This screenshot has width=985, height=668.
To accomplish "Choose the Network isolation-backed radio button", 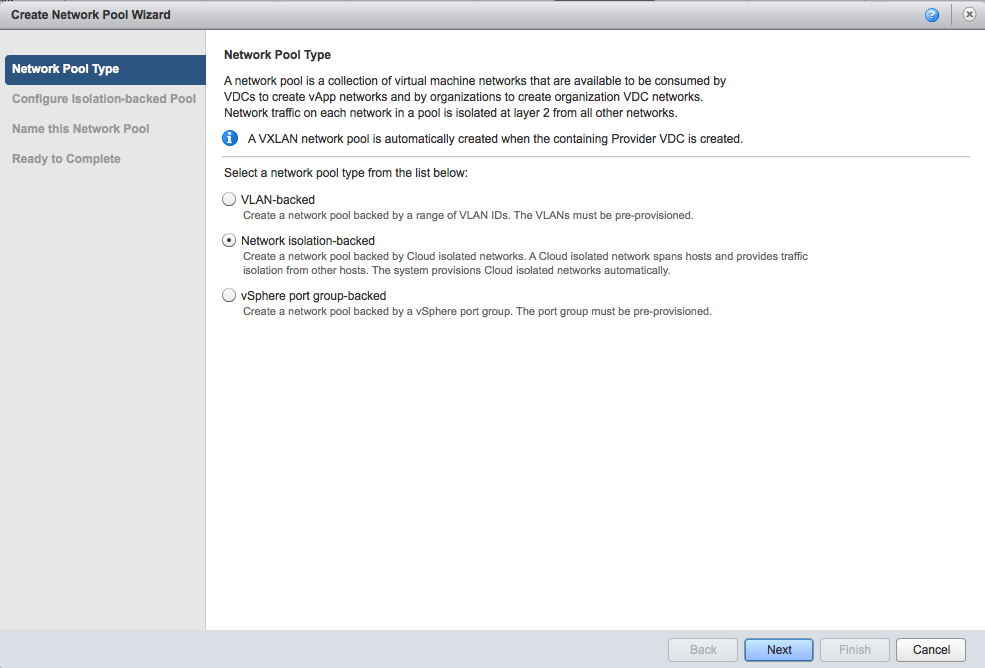I will pos(230,241).
